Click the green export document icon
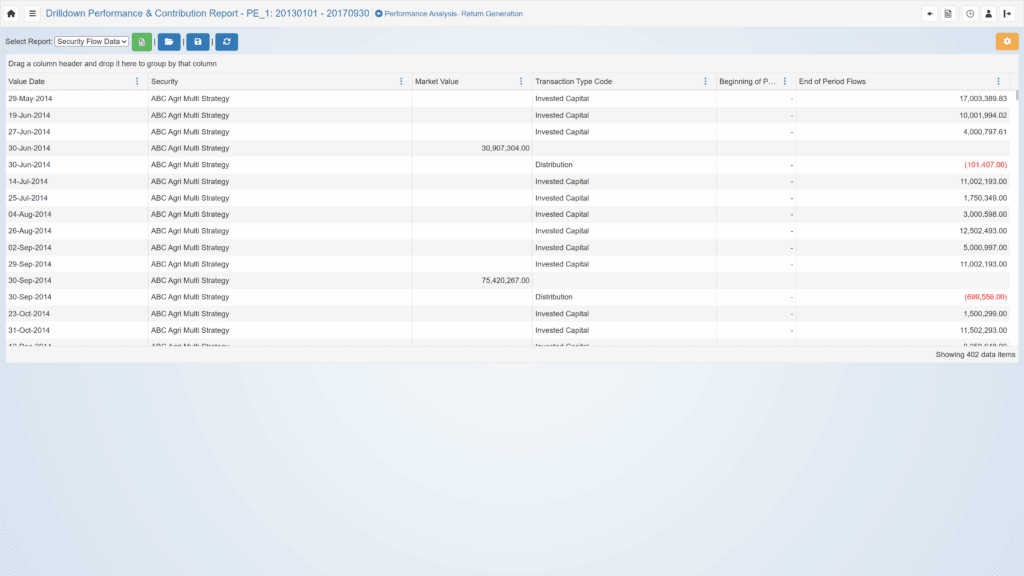 click(x=142, y=41)
